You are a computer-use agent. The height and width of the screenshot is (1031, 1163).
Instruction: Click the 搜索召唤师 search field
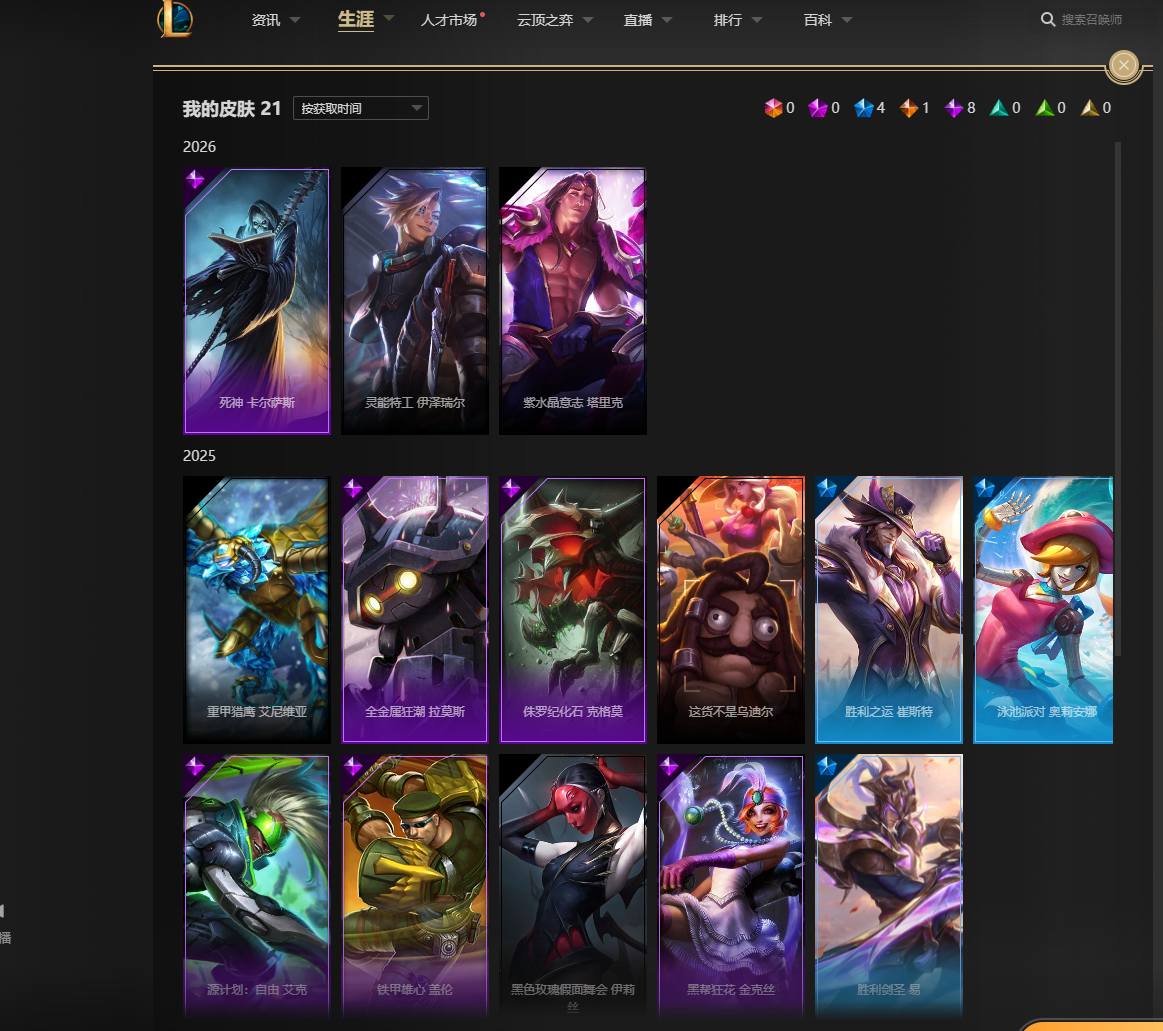coord(1091,20)
